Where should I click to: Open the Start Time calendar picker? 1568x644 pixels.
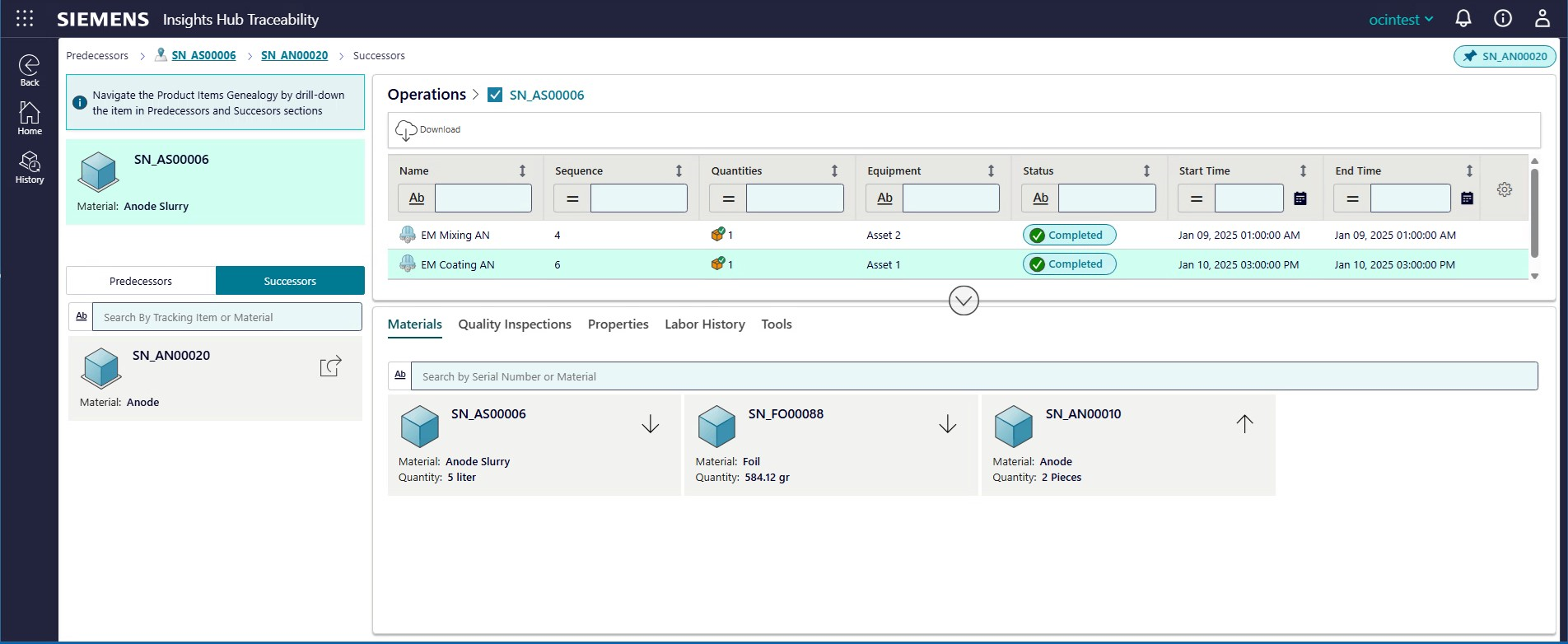(x=1300, y=198)
